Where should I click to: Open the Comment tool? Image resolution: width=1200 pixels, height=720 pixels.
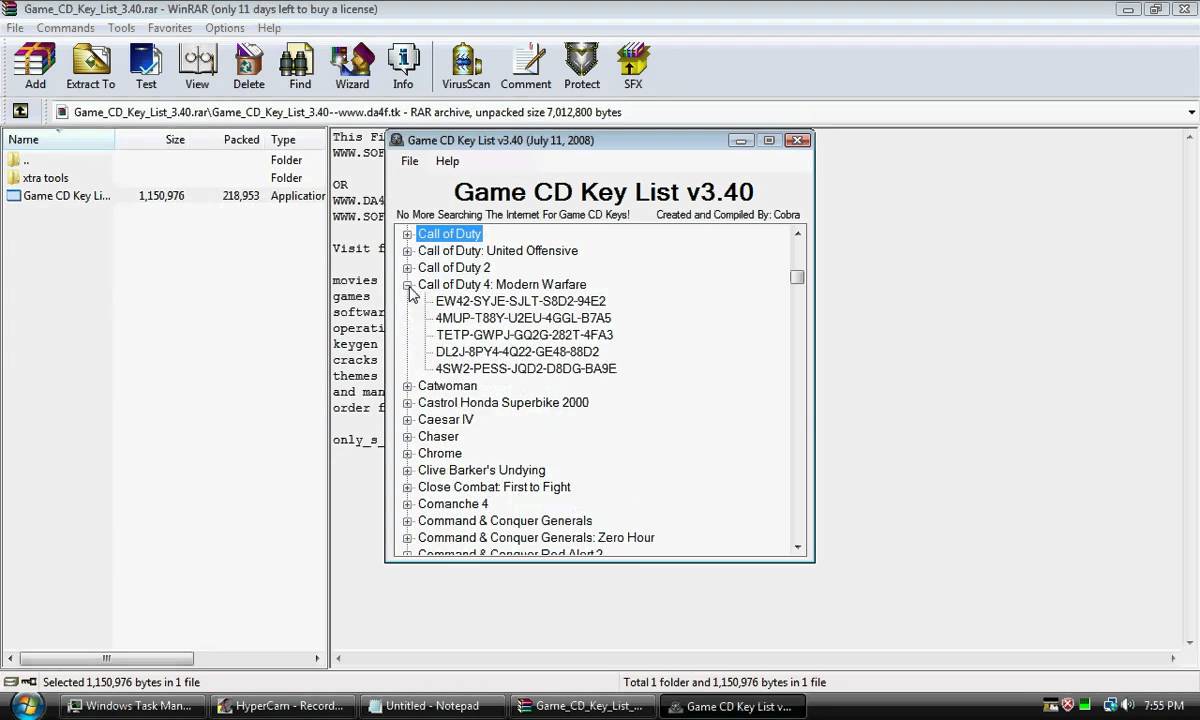tap(526, 67)
